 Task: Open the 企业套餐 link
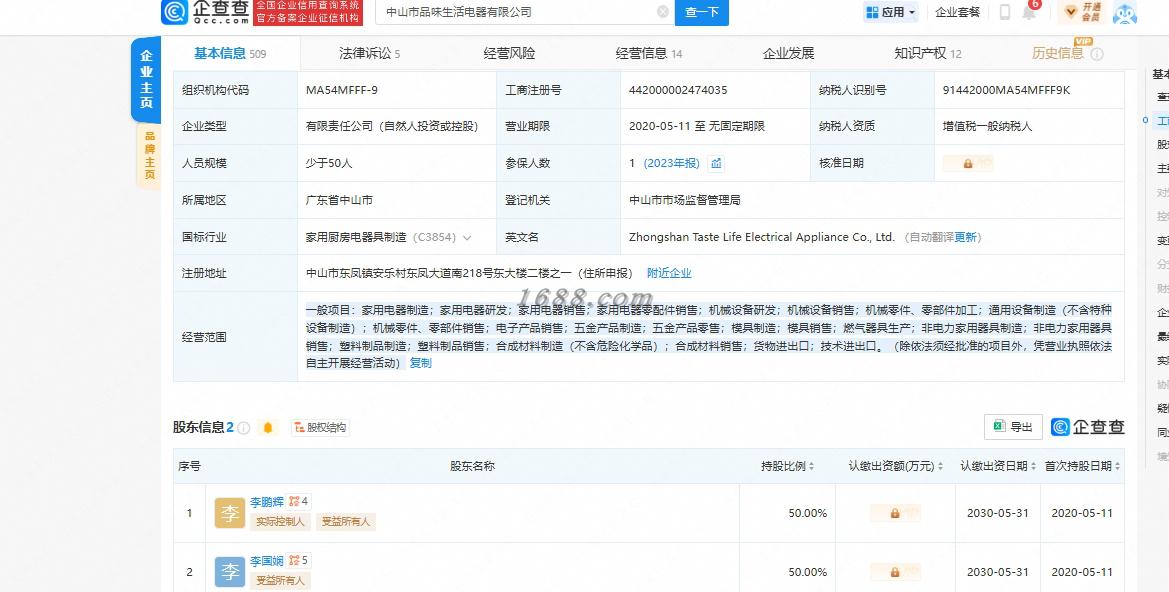point(957,12)
